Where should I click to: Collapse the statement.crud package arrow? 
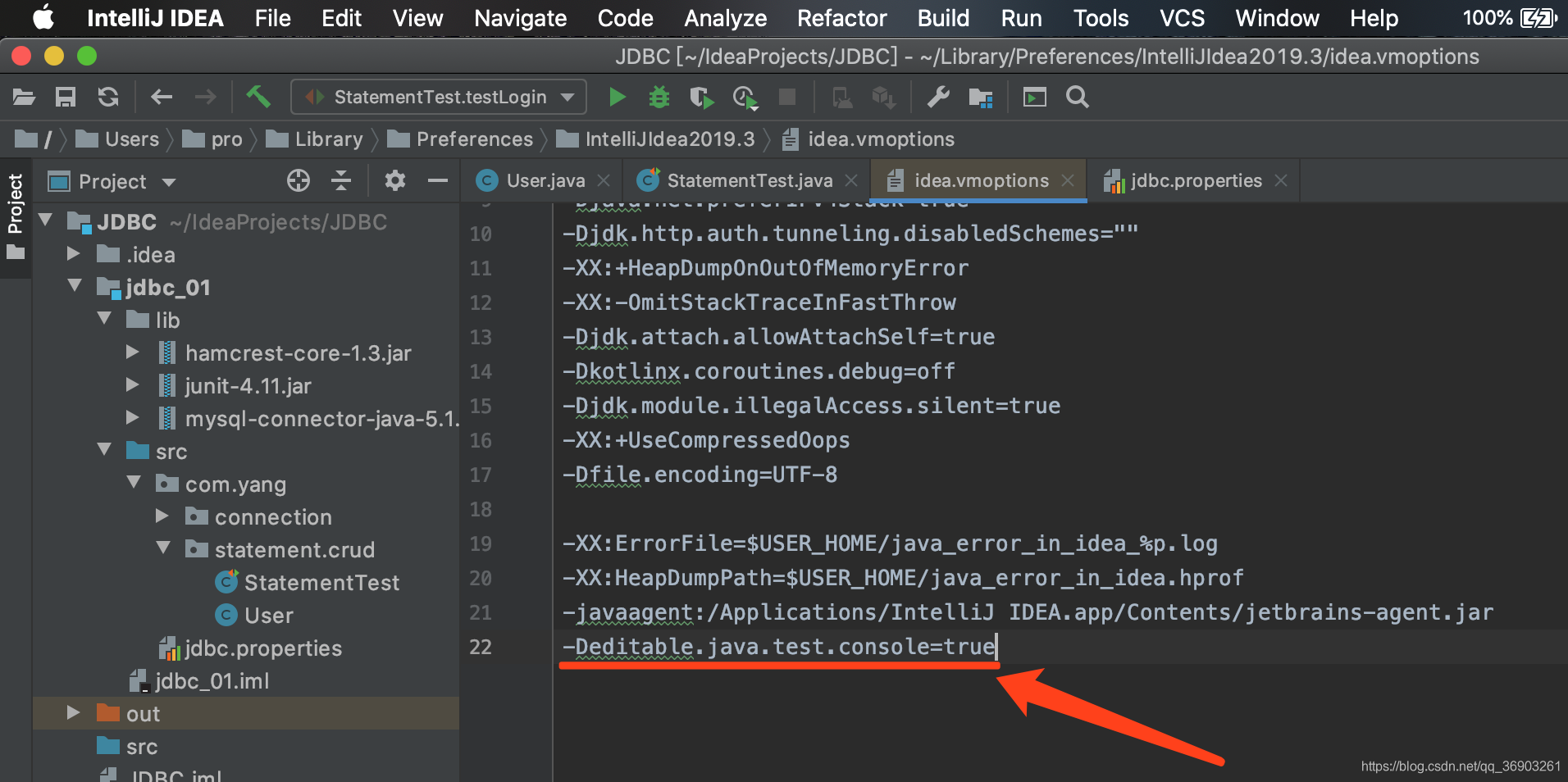[164, 548]
